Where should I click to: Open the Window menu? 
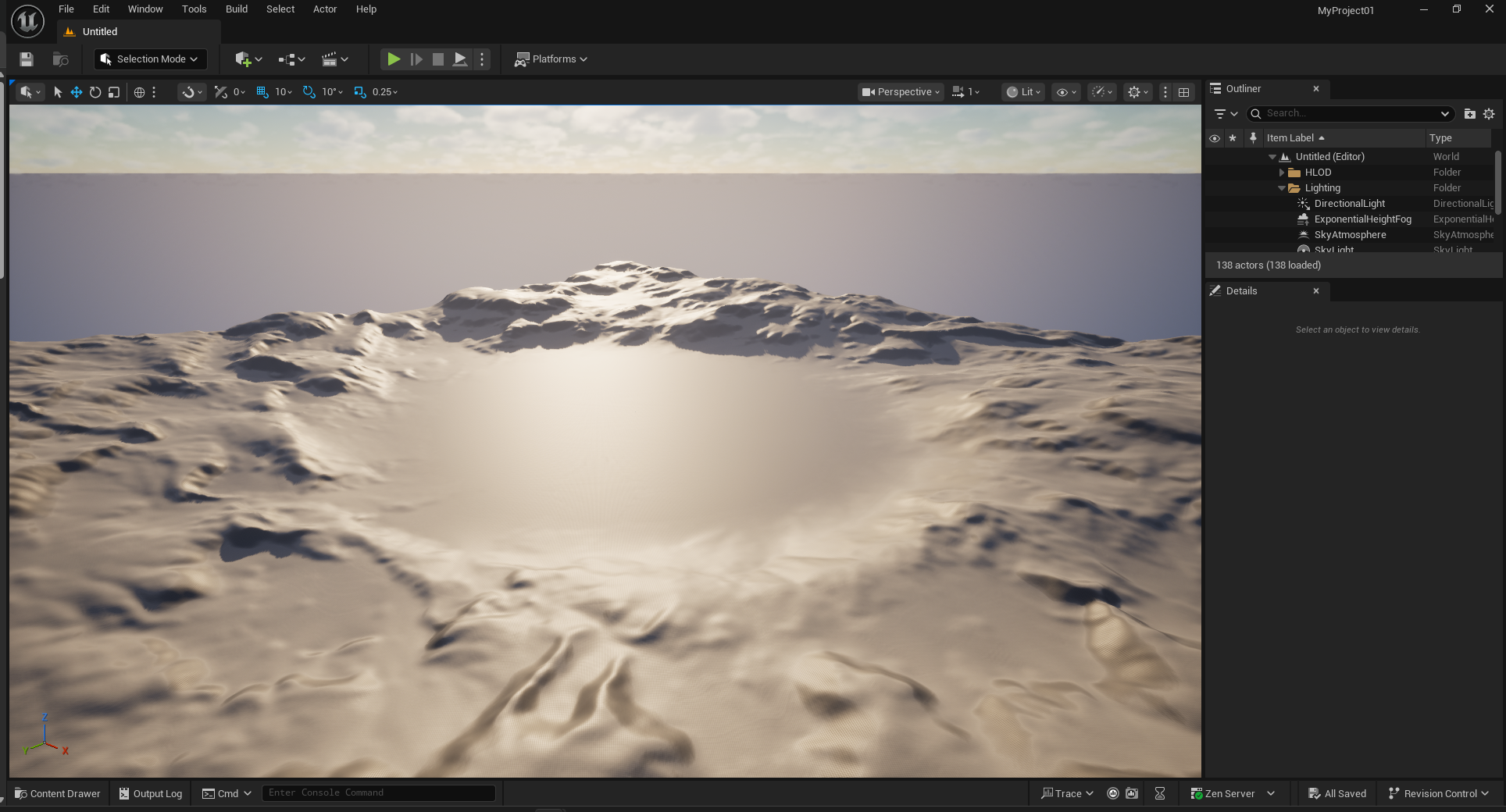pyautogui.click(x=145, y=9)
